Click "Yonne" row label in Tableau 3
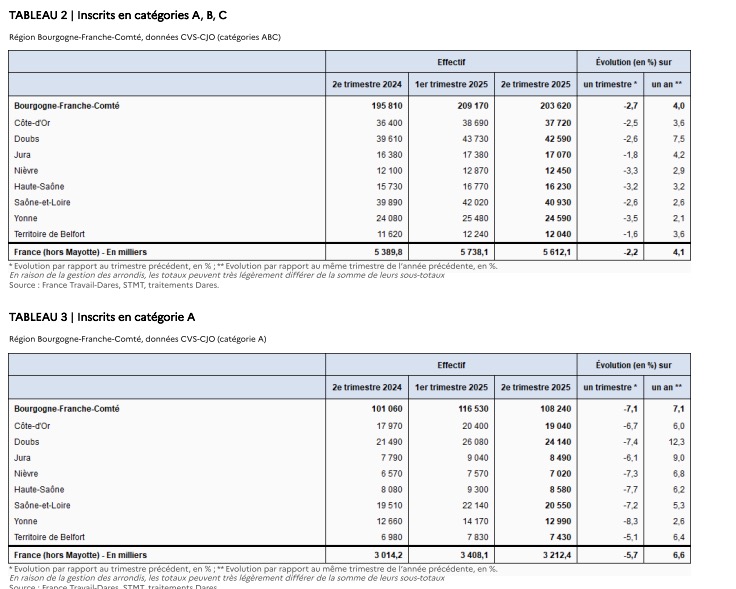This screenshot has width=736, height=589. click(25, 521)
